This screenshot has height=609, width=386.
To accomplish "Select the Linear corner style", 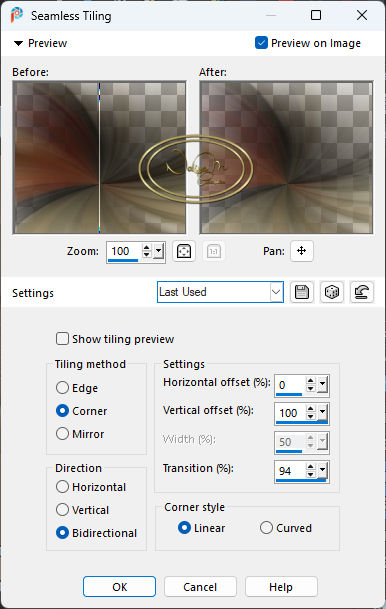I will 184,528.
